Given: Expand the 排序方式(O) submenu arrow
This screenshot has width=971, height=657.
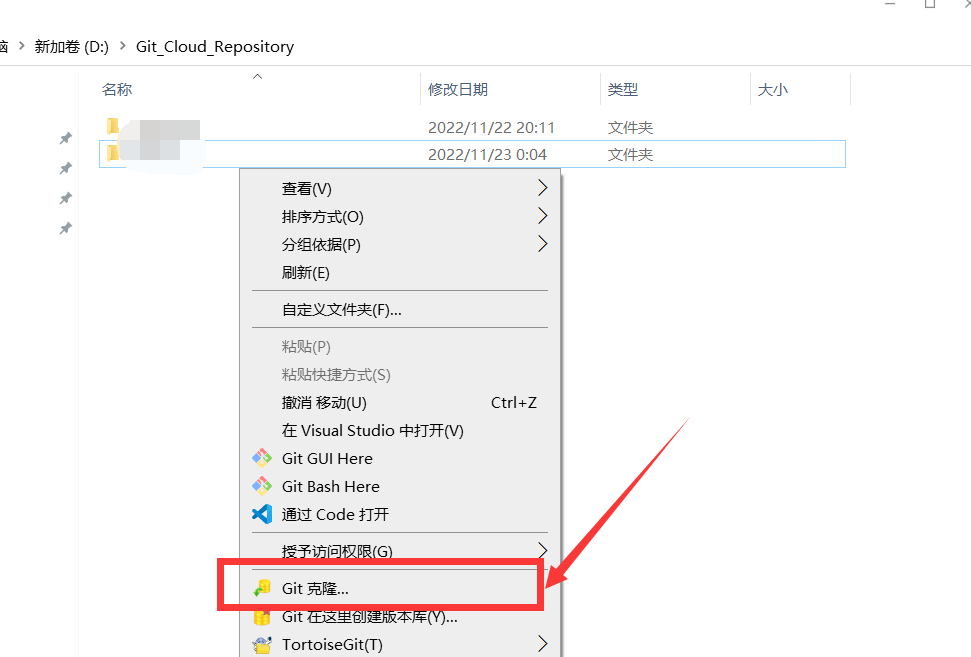Looking at the screenshot, I should click(542, 216).
